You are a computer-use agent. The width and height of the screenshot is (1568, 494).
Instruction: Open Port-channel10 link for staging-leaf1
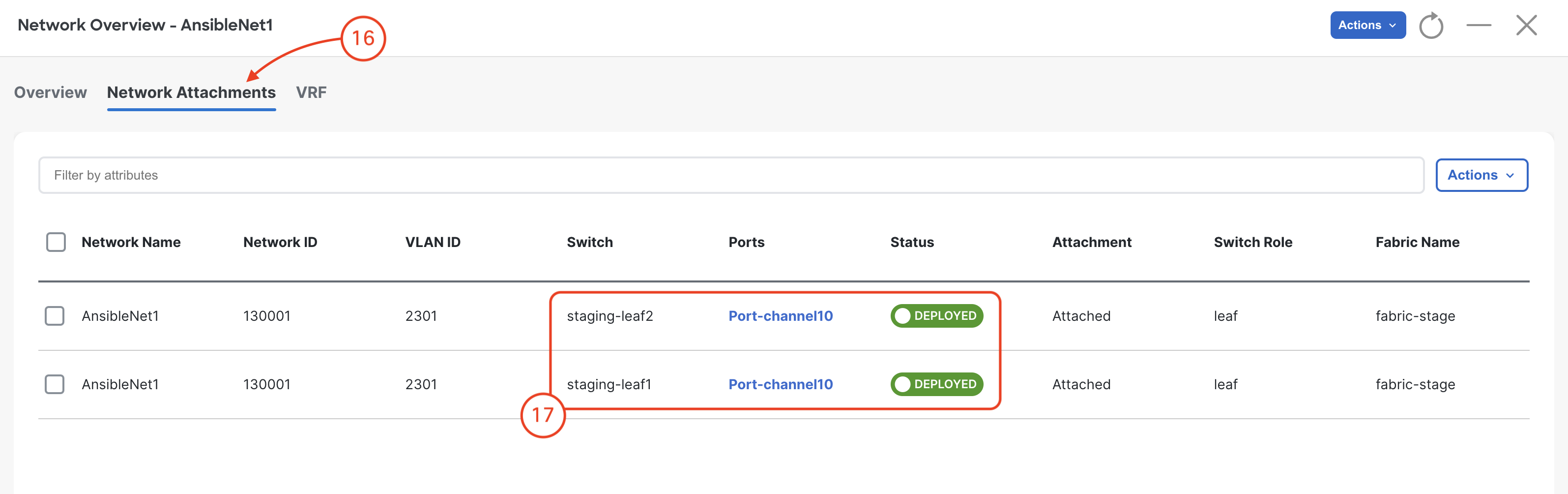click(x=781, y=384)
